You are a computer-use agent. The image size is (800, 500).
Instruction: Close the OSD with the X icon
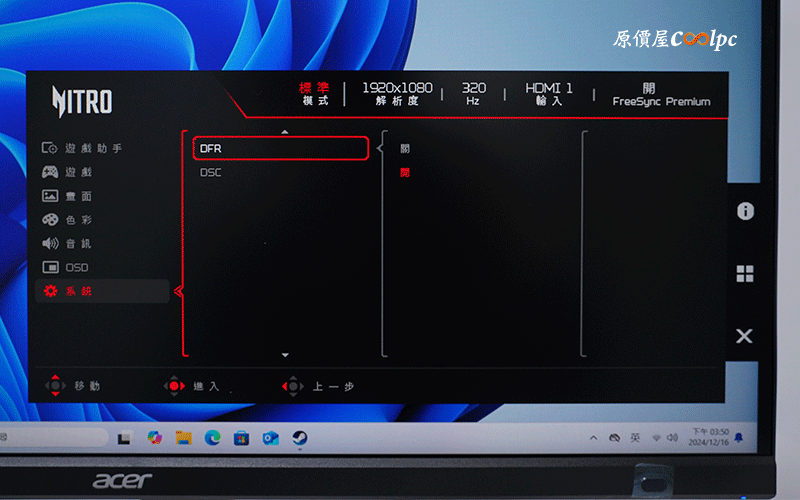click(x=744, y=336)
